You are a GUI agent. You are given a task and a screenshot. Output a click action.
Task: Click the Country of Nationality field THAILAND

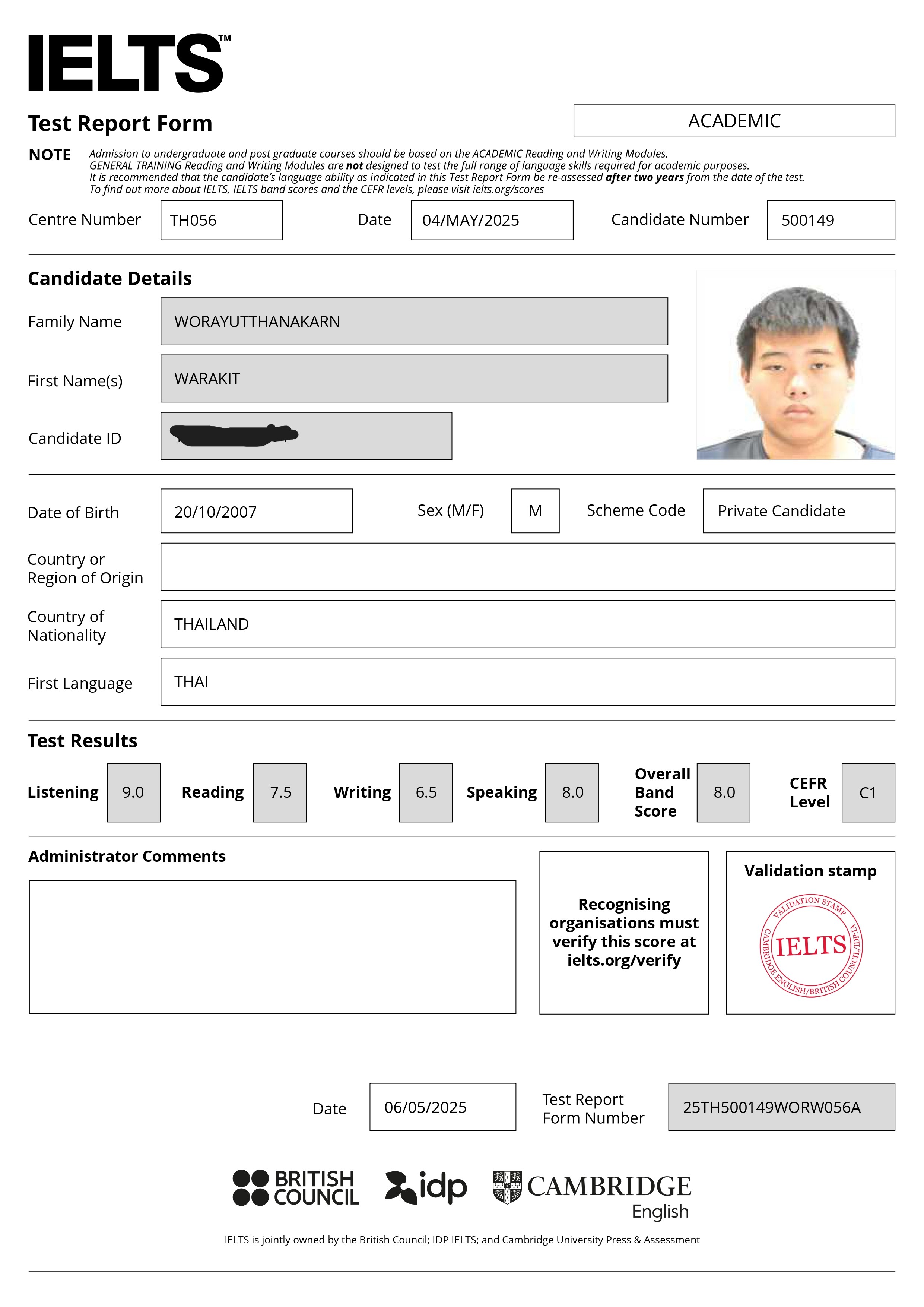(x=527, y=624)
